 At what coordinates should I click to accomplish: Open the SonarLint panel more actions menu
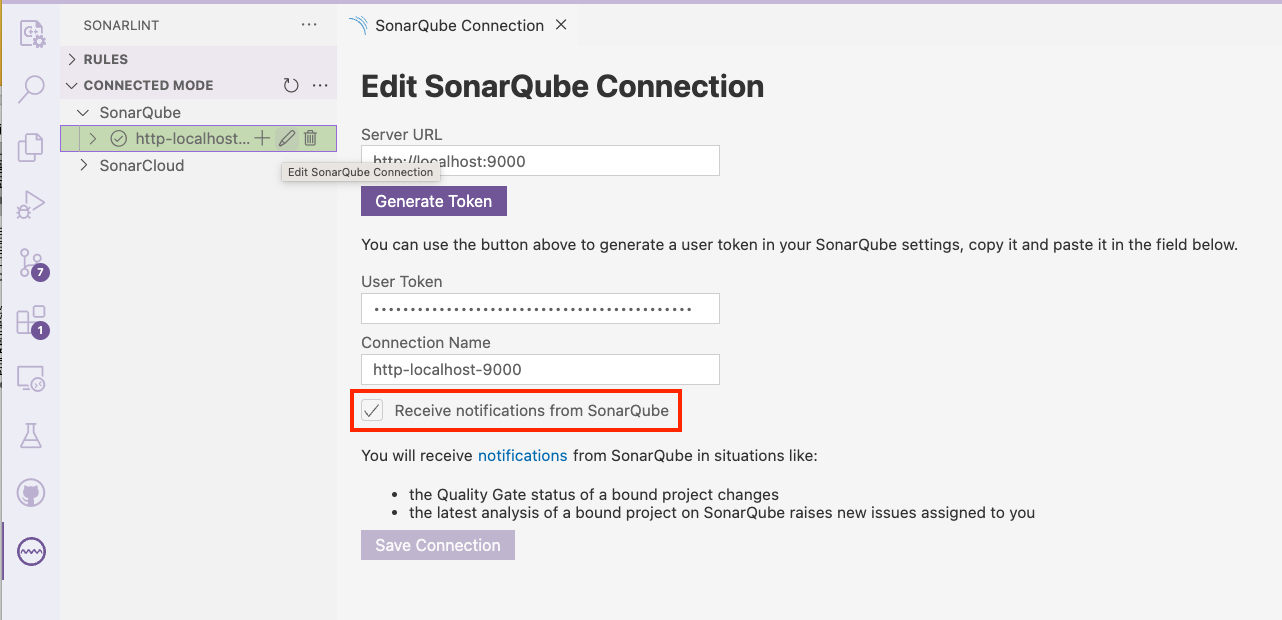click(x=310, y=25)
